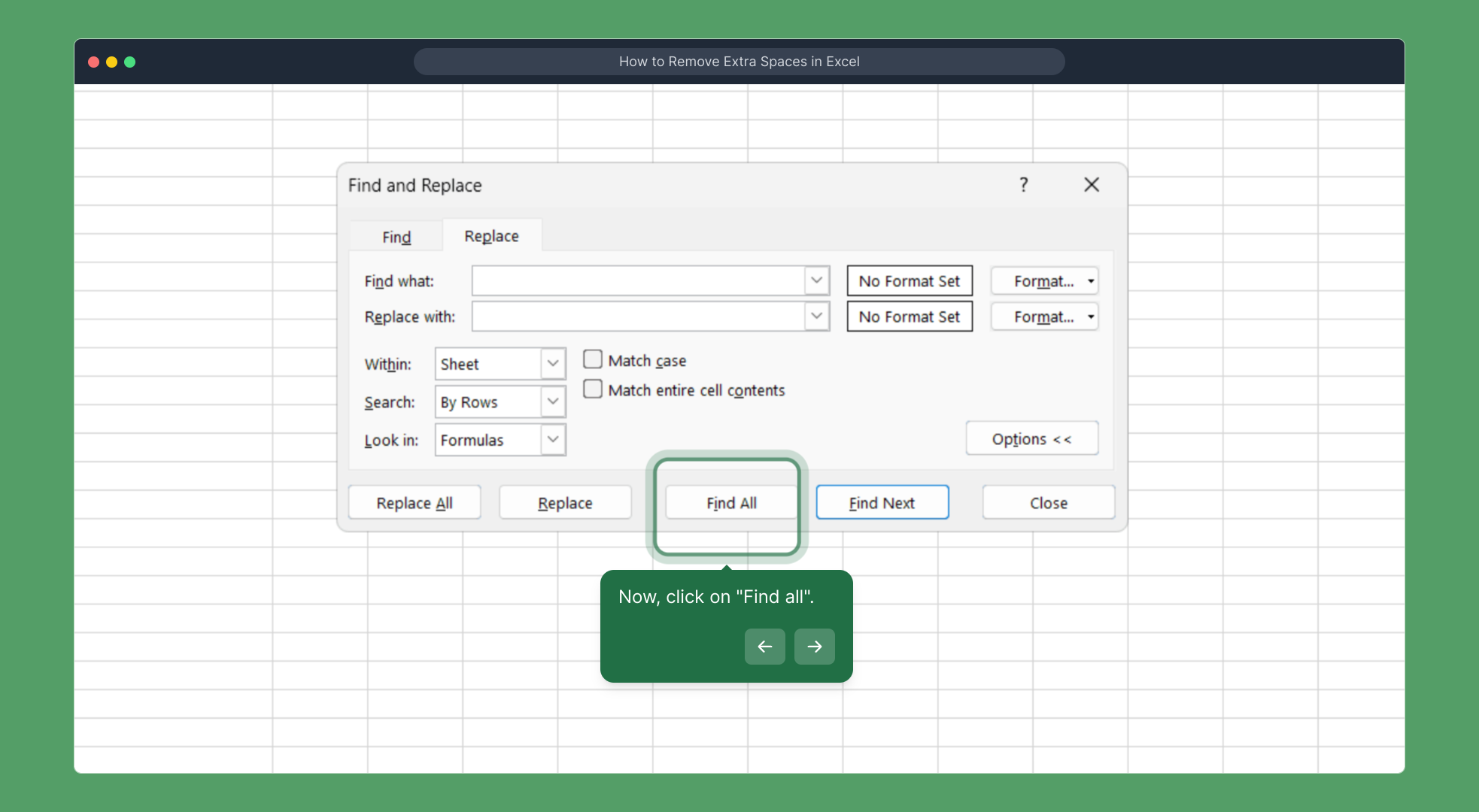
Task: Click the help question mark icon
Action: point(1023,185)
